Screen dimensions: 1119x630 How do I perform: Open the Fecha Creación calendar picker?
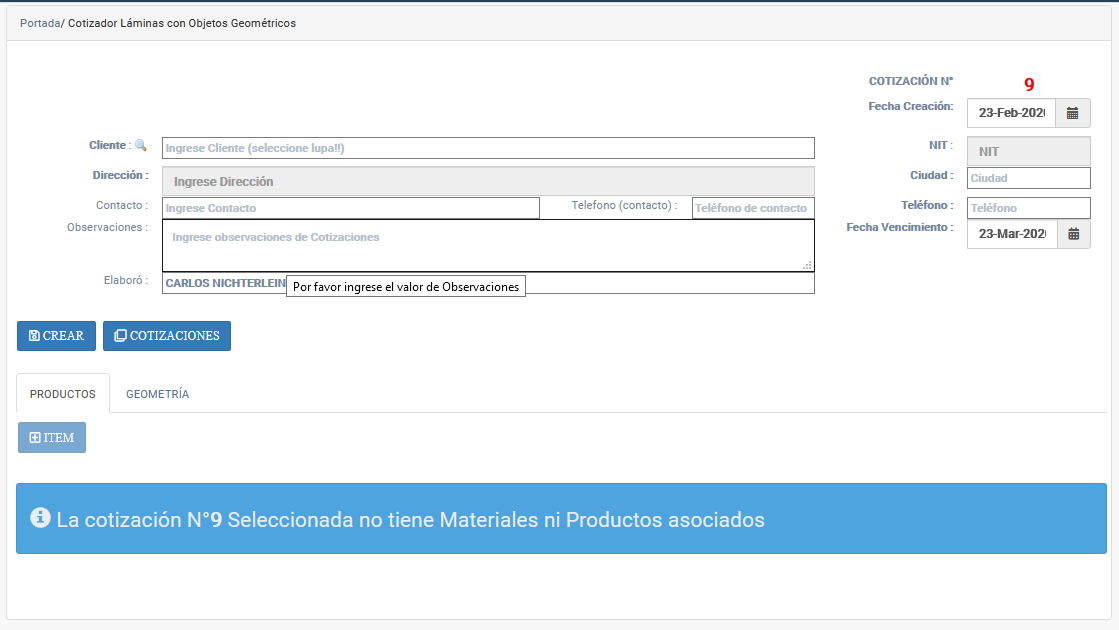(x=1073, y=113)
